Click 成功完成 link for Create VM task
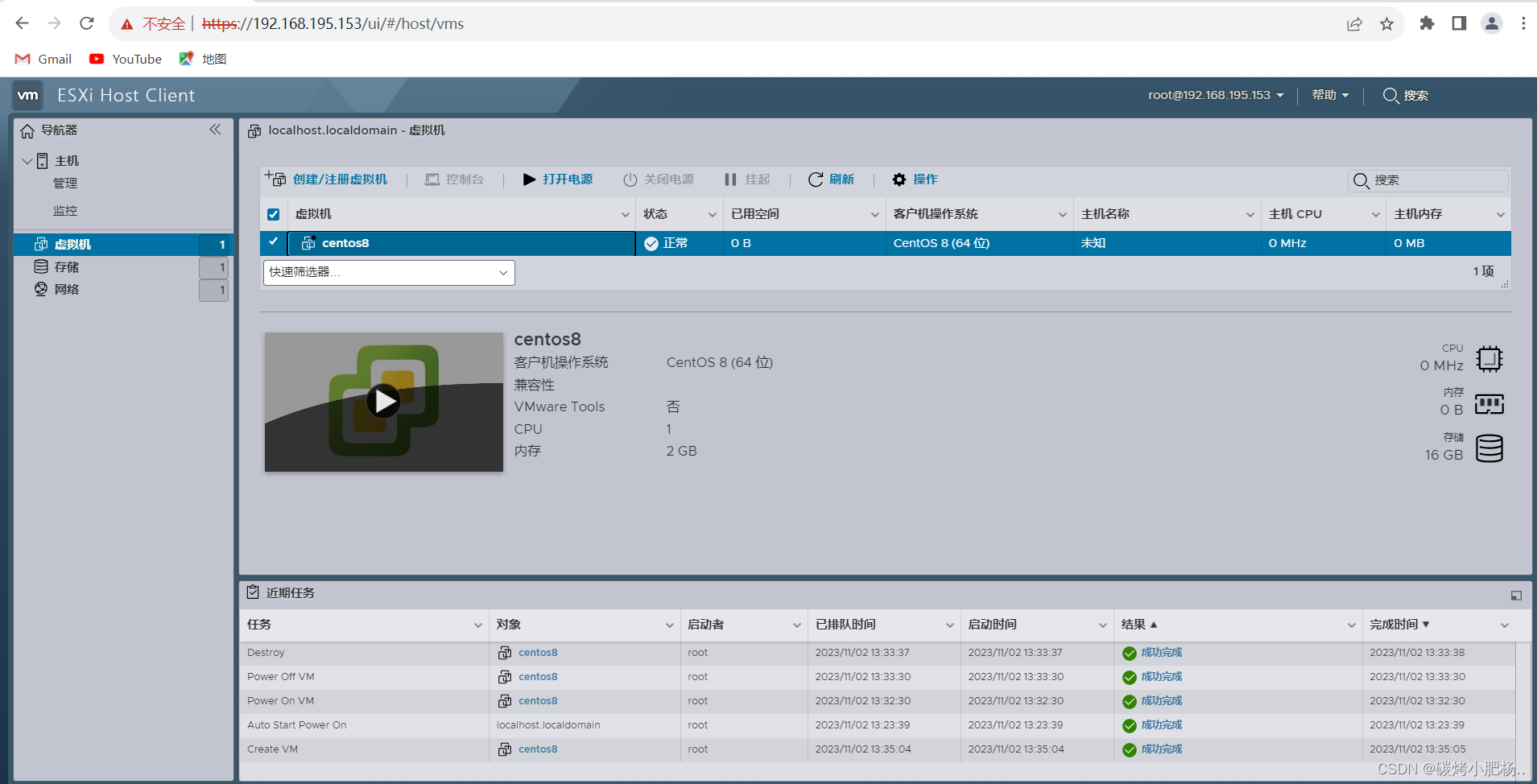Viewport: 1537px width, 784px height. (1162, 749)
